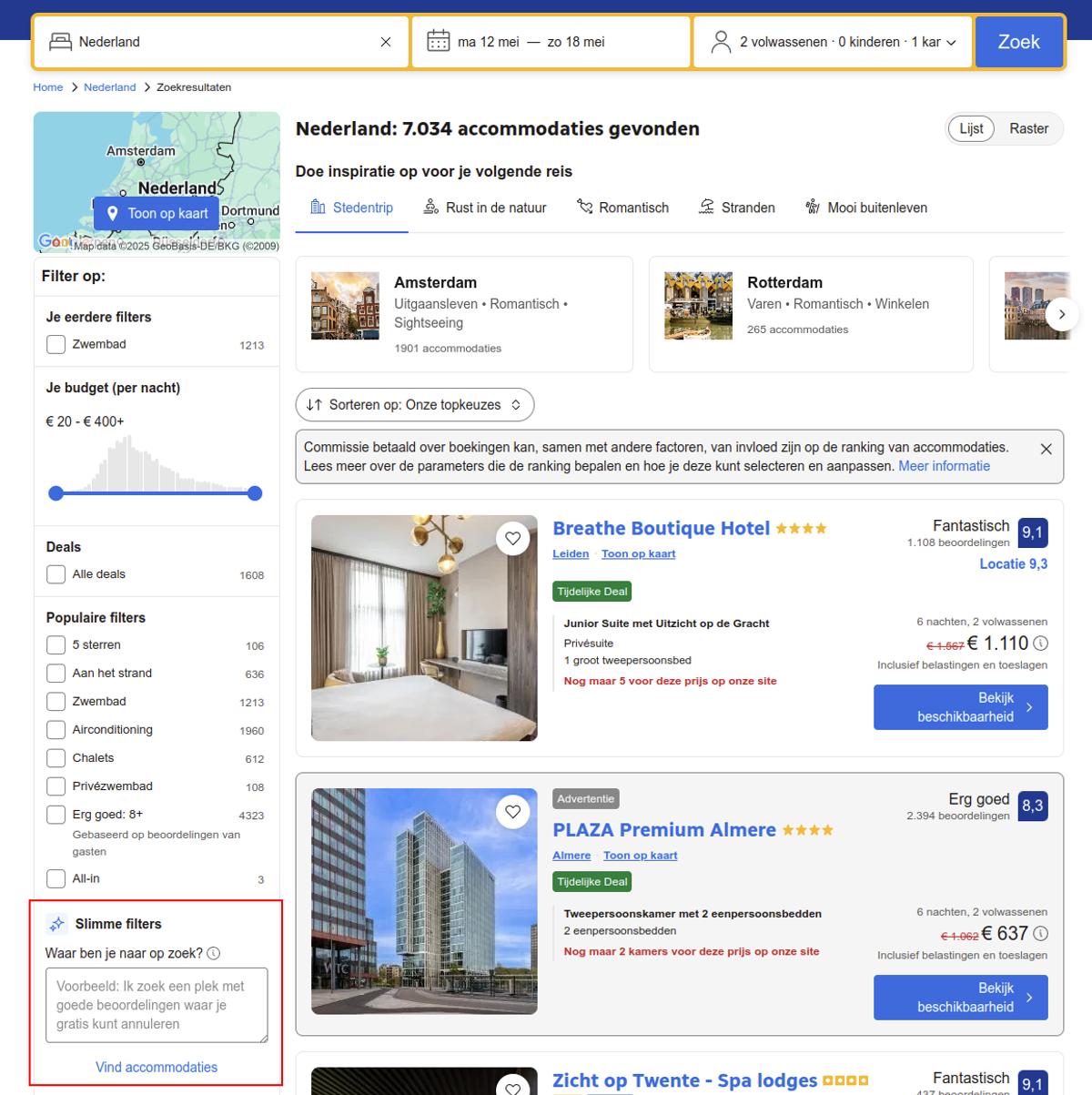Check Zwembad under Populaire filters
Image resolution: width=1092 pixels, height=1095 pixels.
[x=56, y=702]
